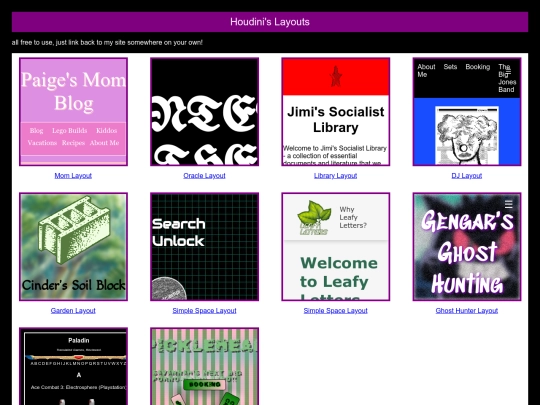Click the Search Unlock grid thumbnail
This screenshot has width=540, height=405.
point(205,247)
